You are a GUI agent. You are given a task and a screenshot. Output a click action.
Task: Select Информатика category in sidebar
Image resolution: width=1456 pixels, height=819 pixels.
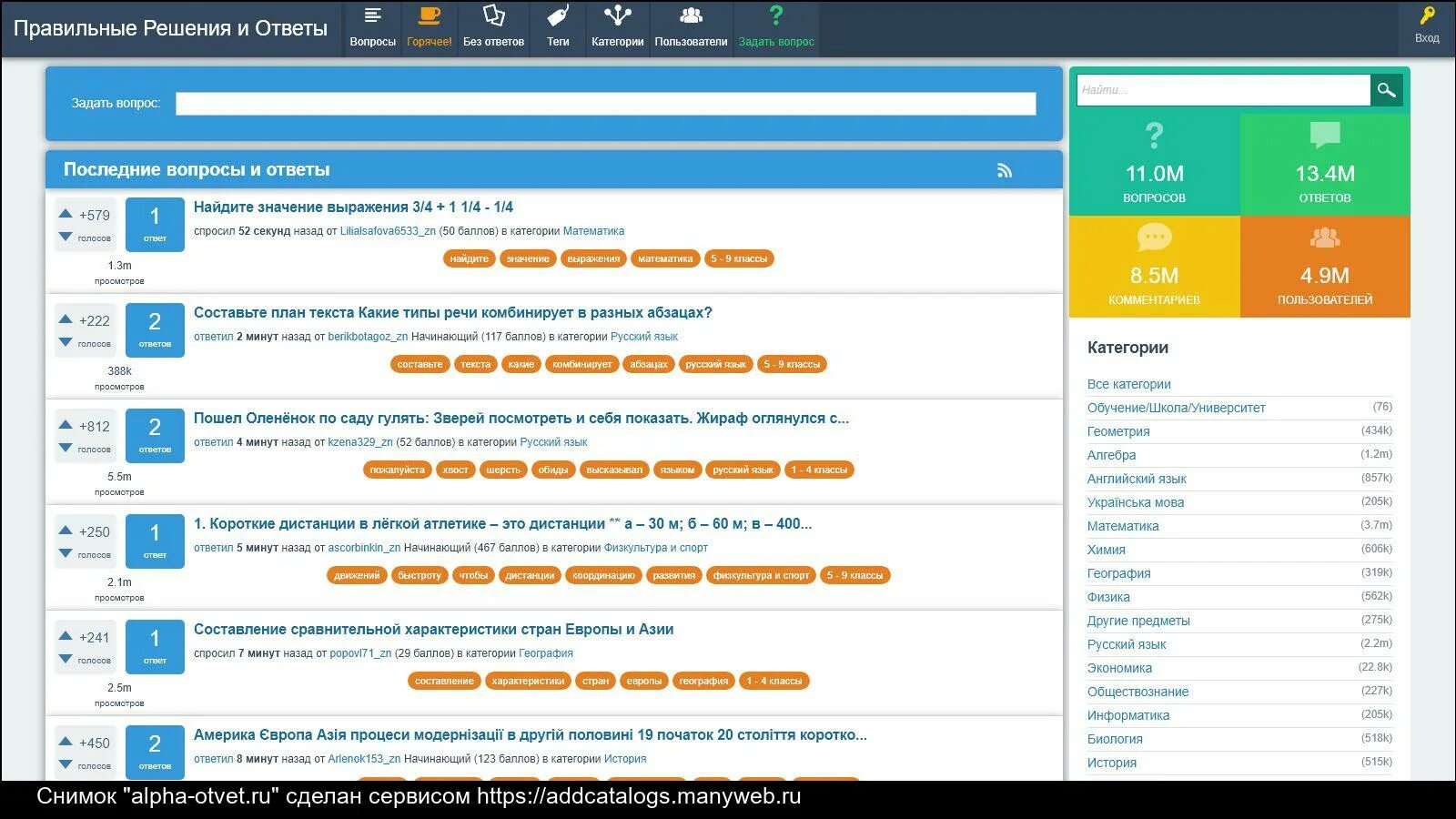point(1128,715)
